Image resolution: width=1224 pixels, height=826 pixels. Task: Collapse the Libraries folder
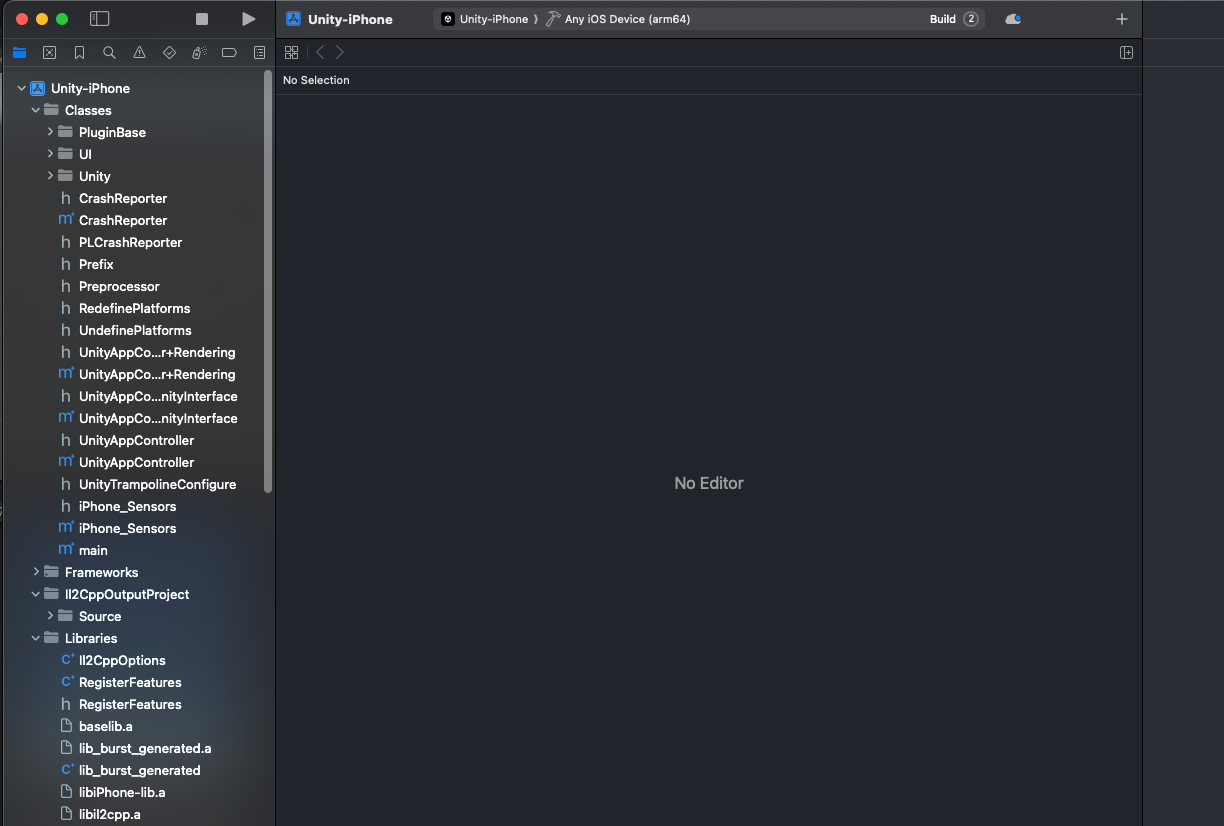pyautogui.click(x=35, y=638)
